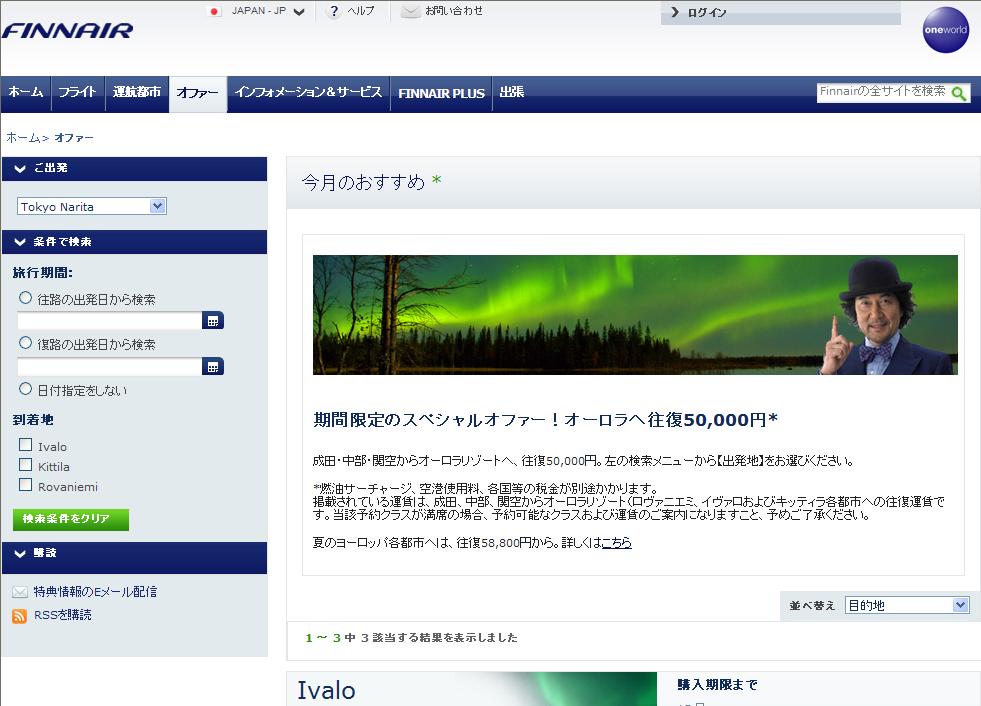
Task: Click the 今月のおすすめ section heading
Action: point(363,182)
